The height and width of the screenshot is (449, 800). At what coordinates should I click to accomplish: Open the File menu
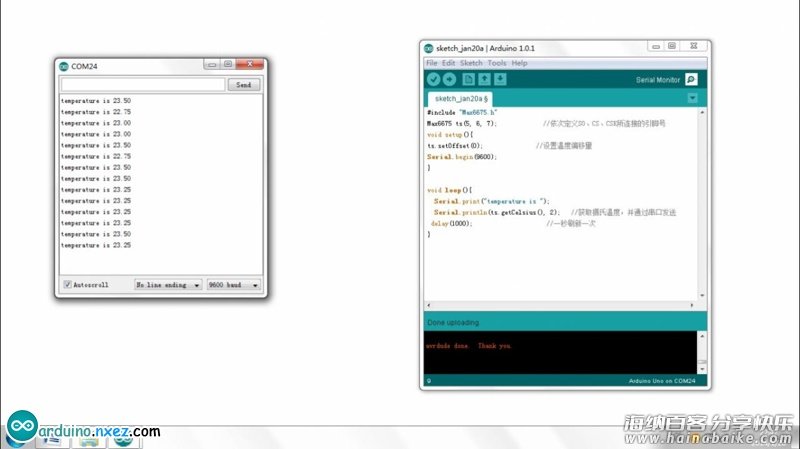432,63
